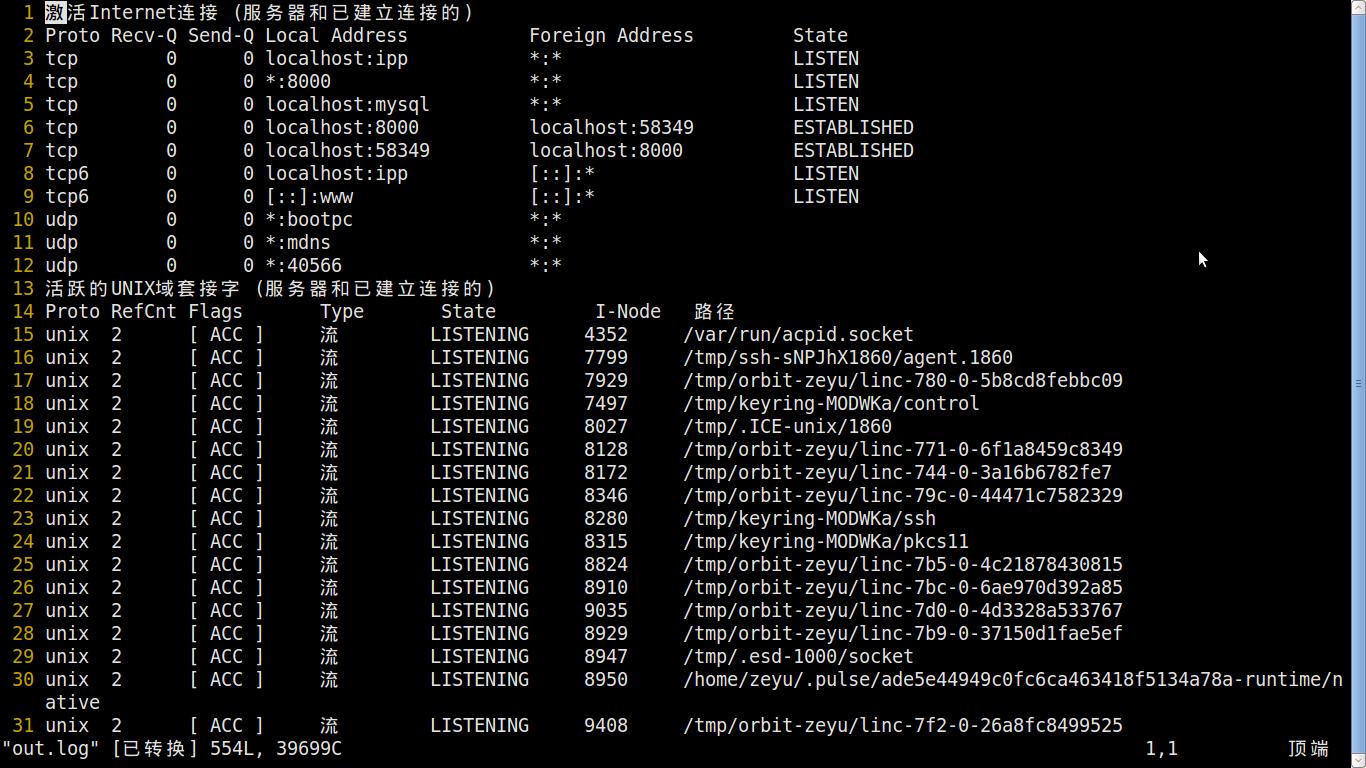Place cursor on /tmp/keyring-MODWKa/ssh path
Screen dimensions: 1366x768
[x=809, y=518]
